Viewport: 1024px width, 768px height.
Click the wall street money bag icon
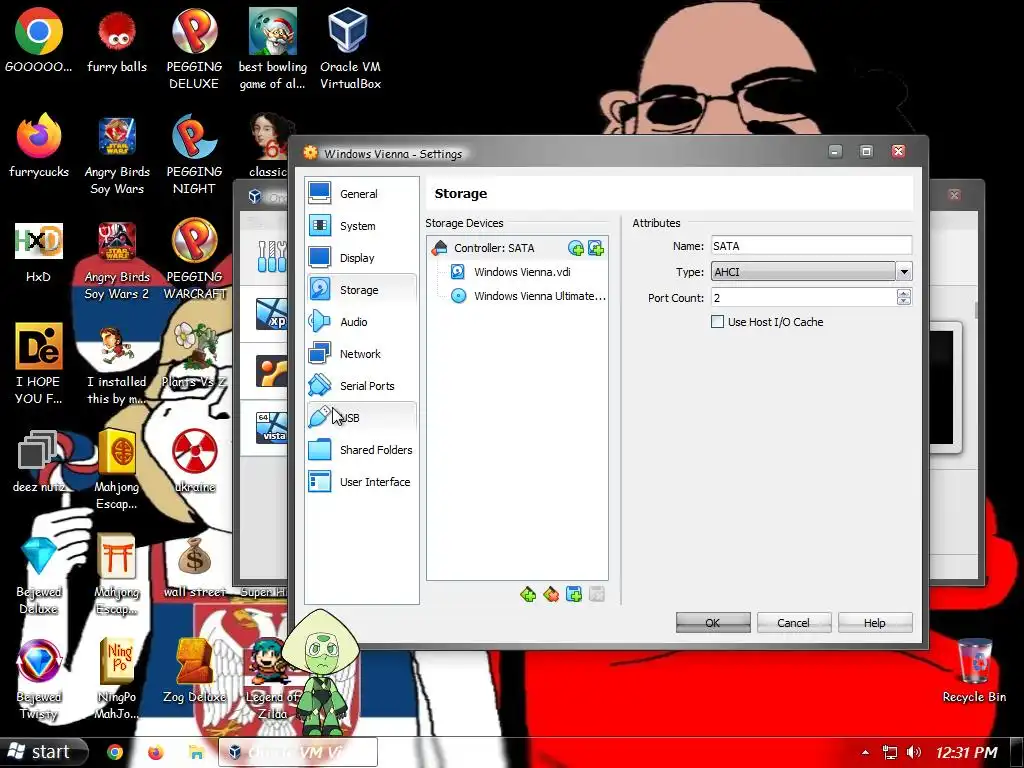coord(195,568)
